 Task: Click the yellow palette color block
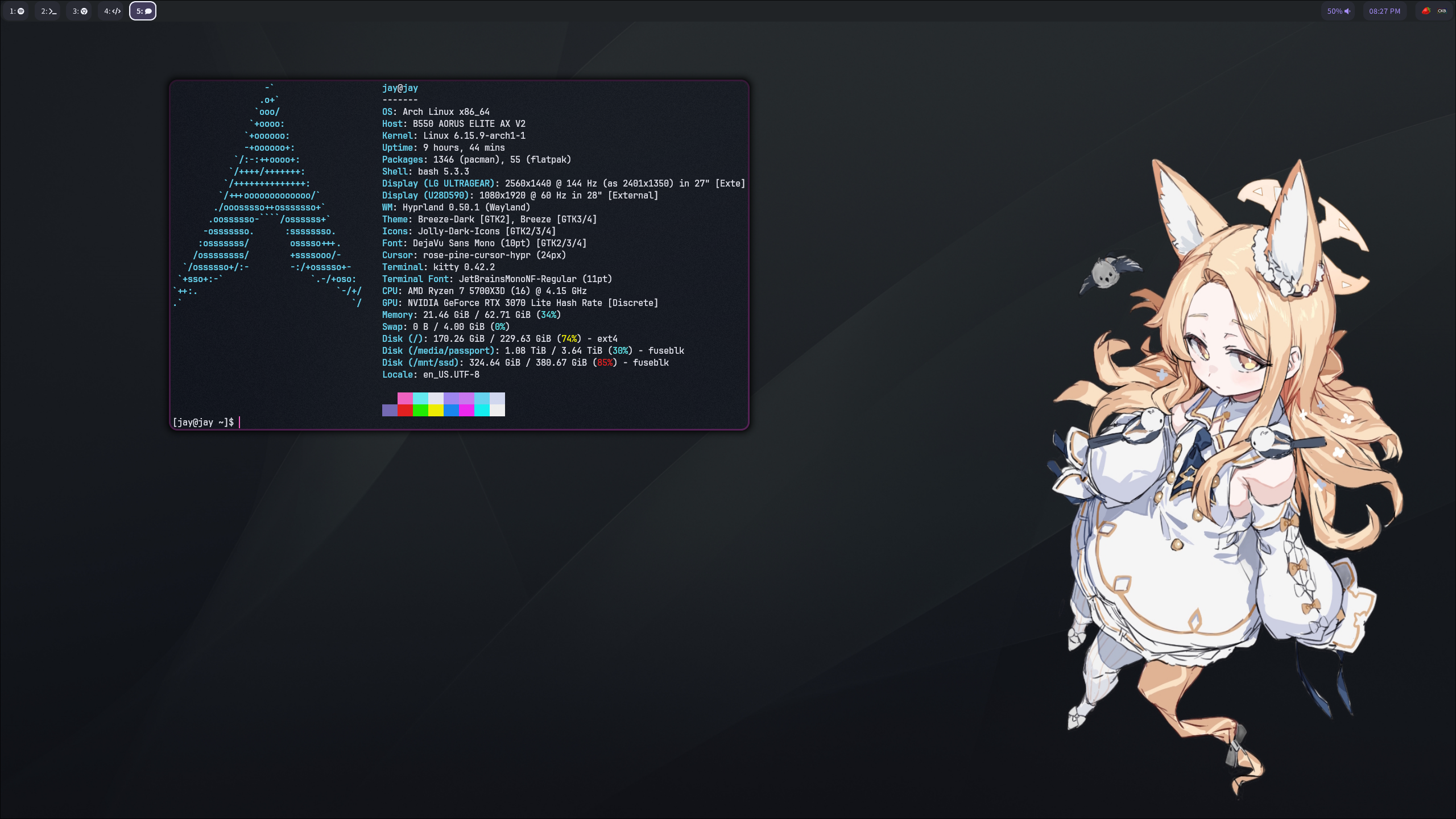click(436, 410)
